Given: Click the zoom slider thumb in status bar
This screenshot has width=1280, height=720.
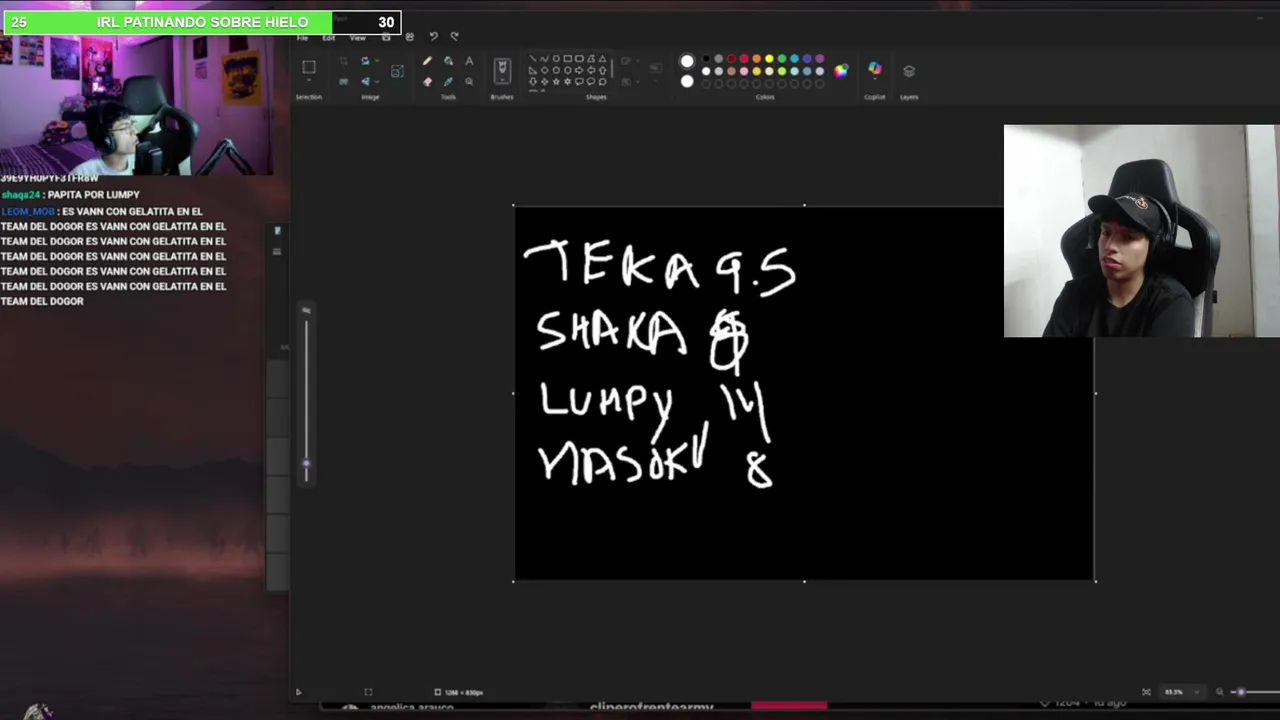Looking at the screenshot, I should [x=1241, y=692].
